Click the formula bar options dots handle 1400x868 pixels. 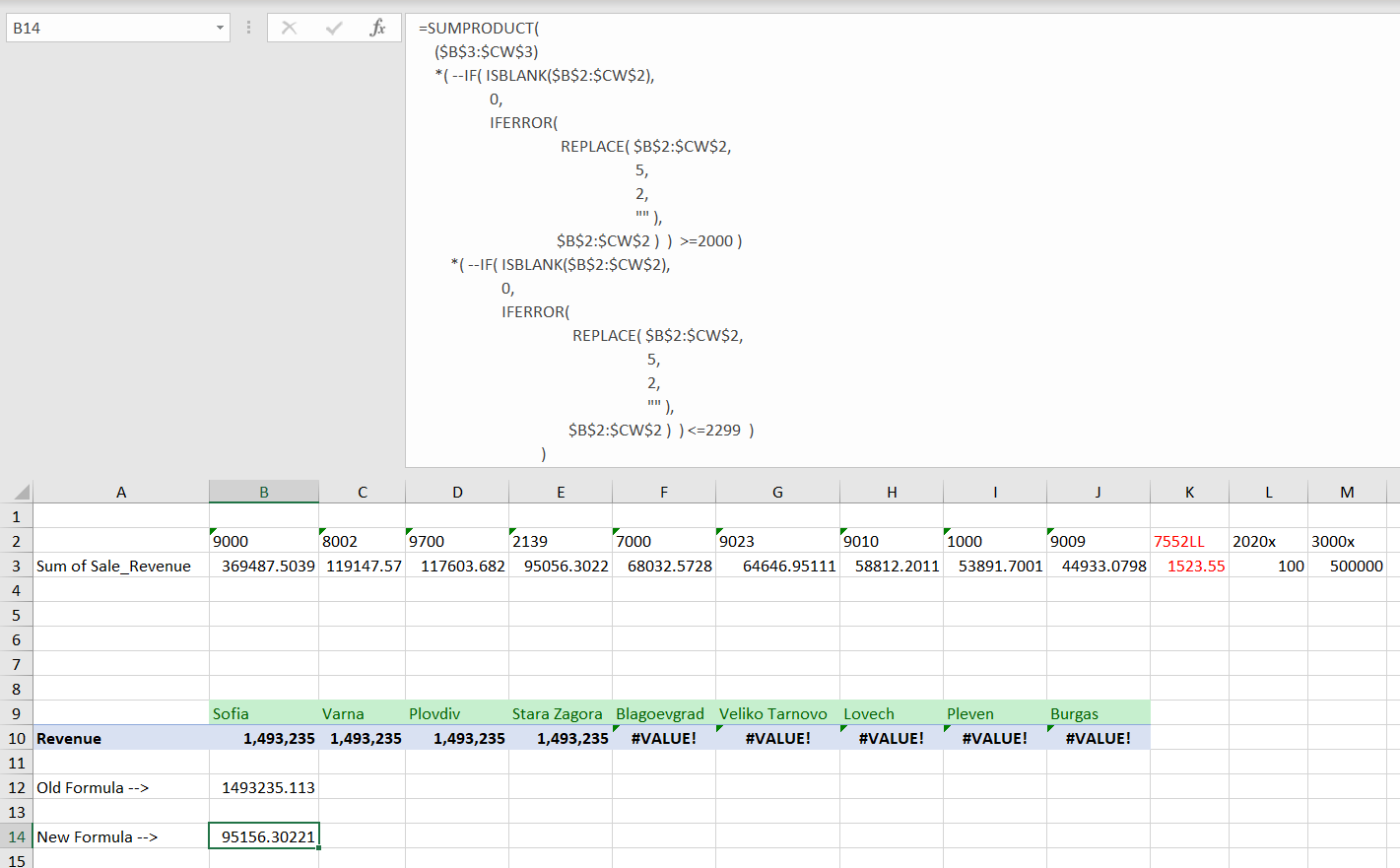tap(248, 28)
